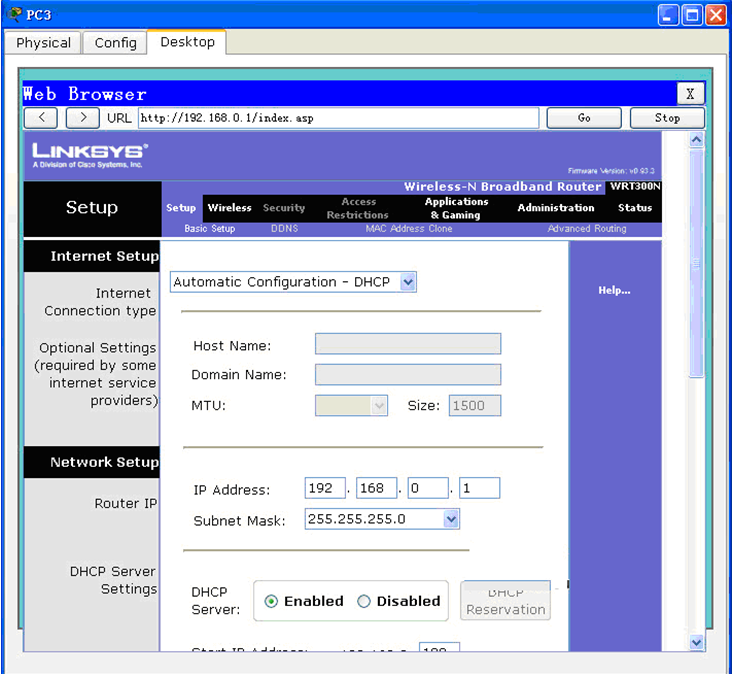Click the DHCP Server Settings label
Image resolution: width=732 pixels, height=674 pixels.
click(x=113, y=580)
